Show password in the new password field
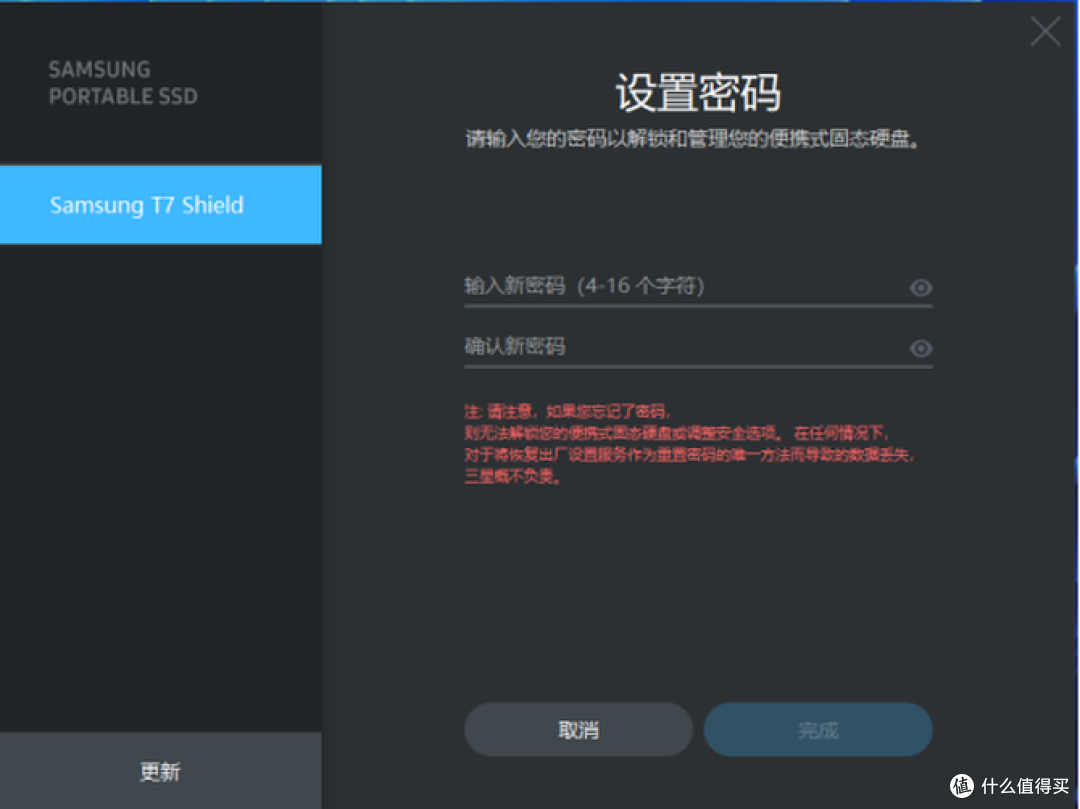 point(920,287)
